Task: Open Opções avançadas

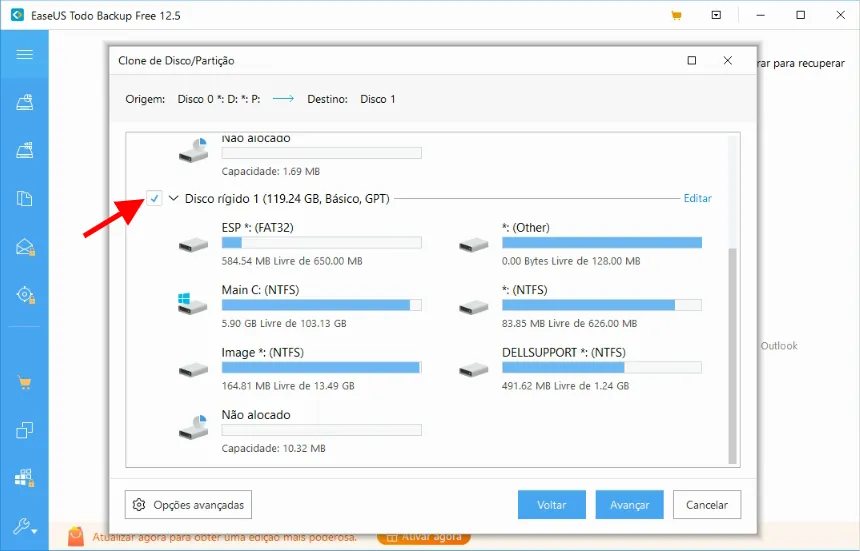Action: click(x=188, y=505)
